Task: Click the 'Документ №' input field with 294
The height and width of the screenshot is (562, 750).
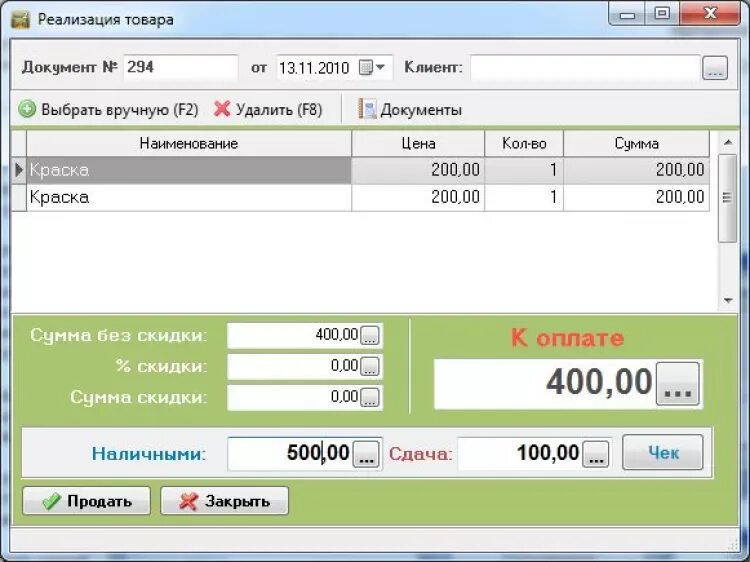Action: (x=180, y=67)
